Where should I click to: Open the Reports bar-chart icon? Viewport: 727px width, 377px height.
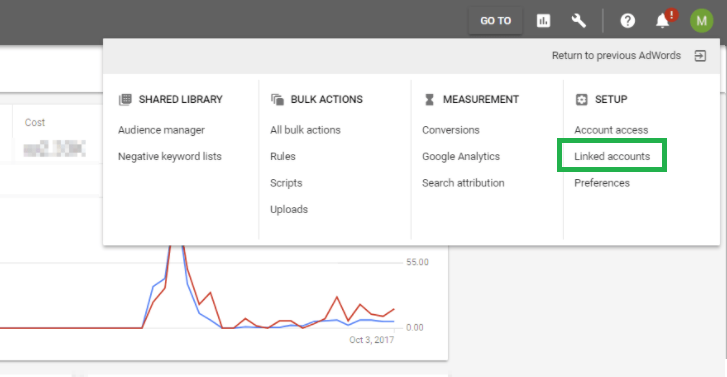click(543, 21)
